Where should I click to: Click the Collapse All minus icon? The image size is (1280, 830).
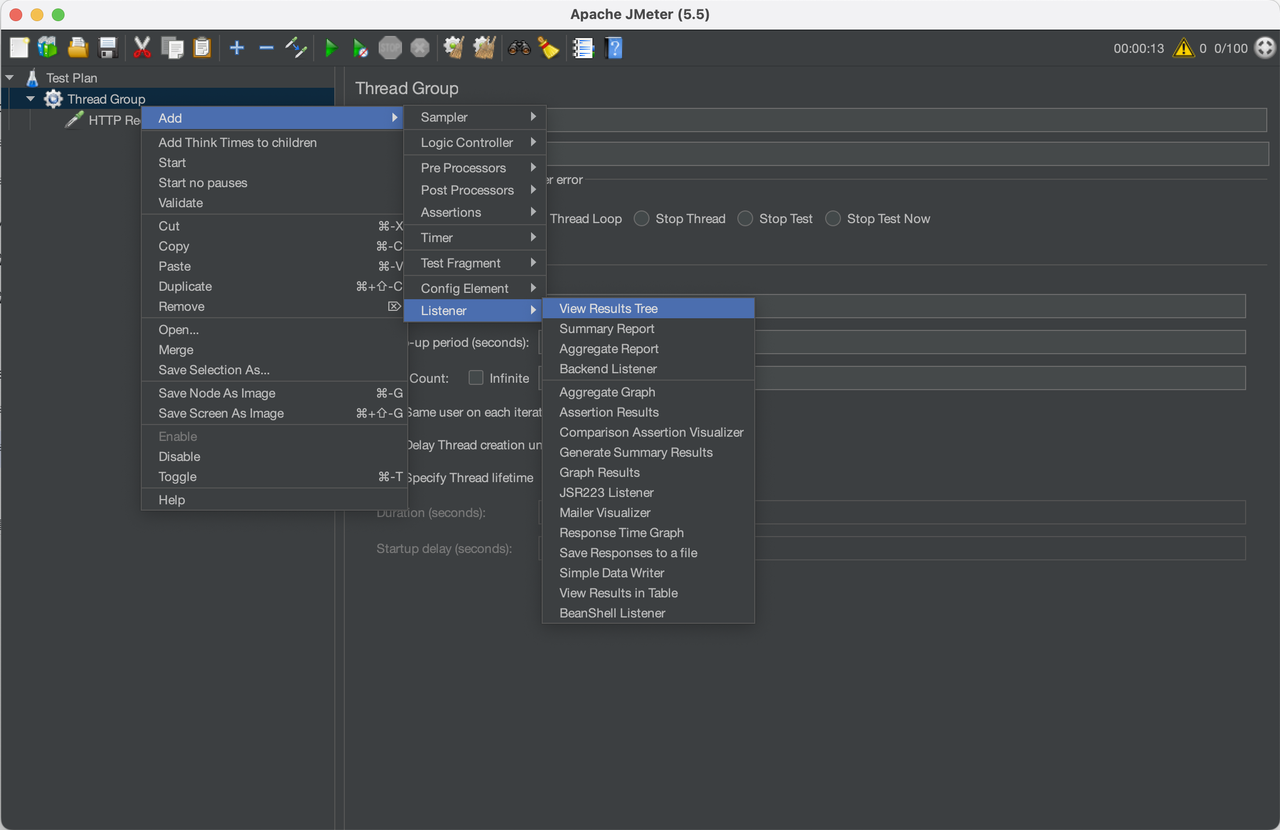point(266,47)
